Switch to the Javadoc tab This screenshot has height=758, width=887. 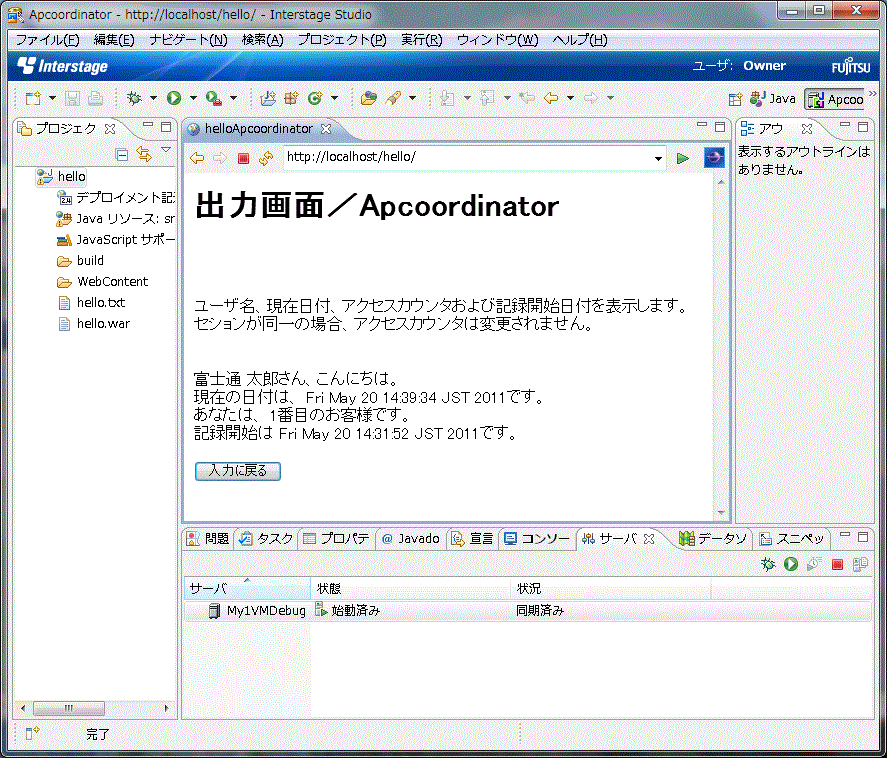(411, 539)
